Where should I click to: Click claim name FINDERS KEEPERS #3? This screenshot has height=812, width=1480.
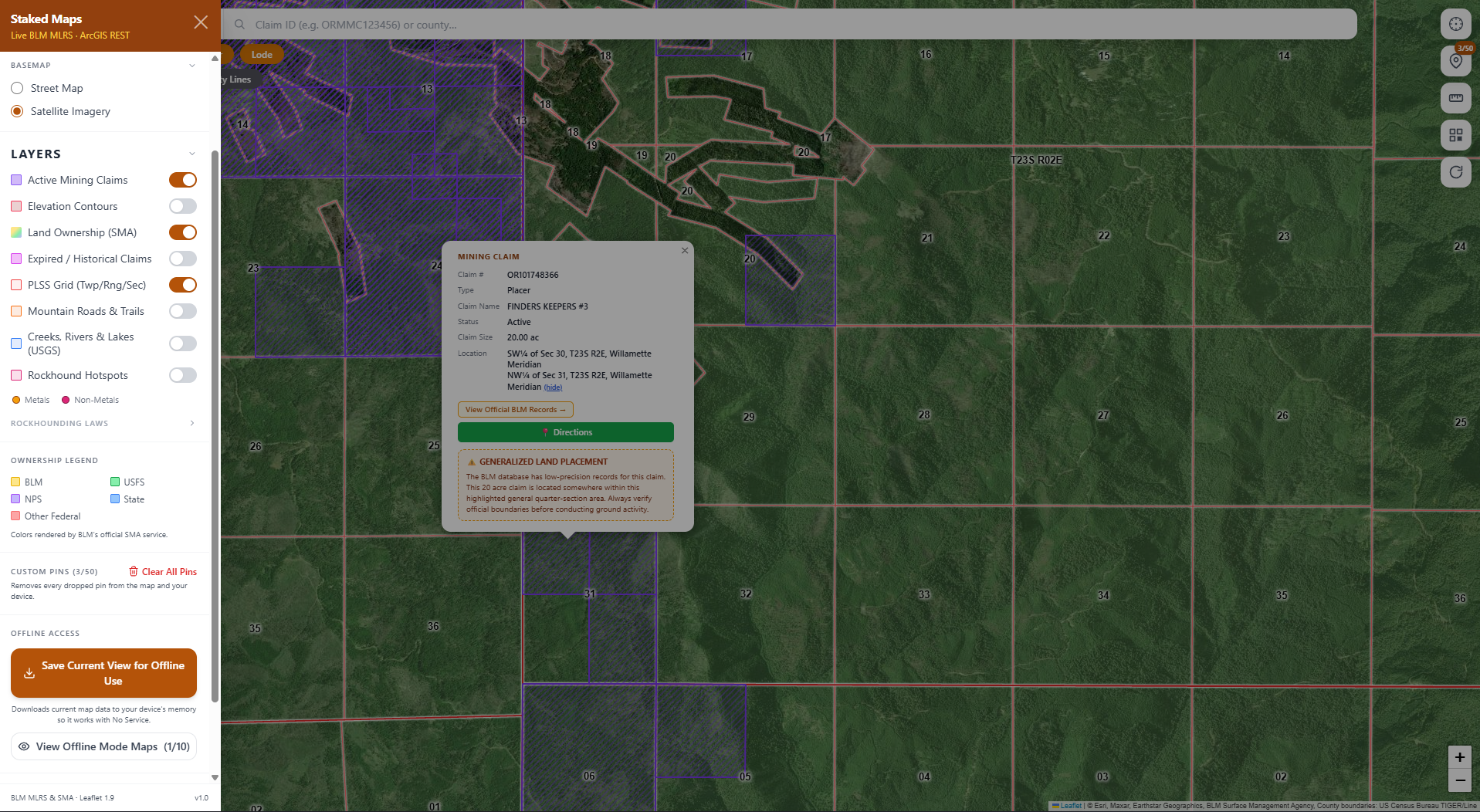(547, 306)
